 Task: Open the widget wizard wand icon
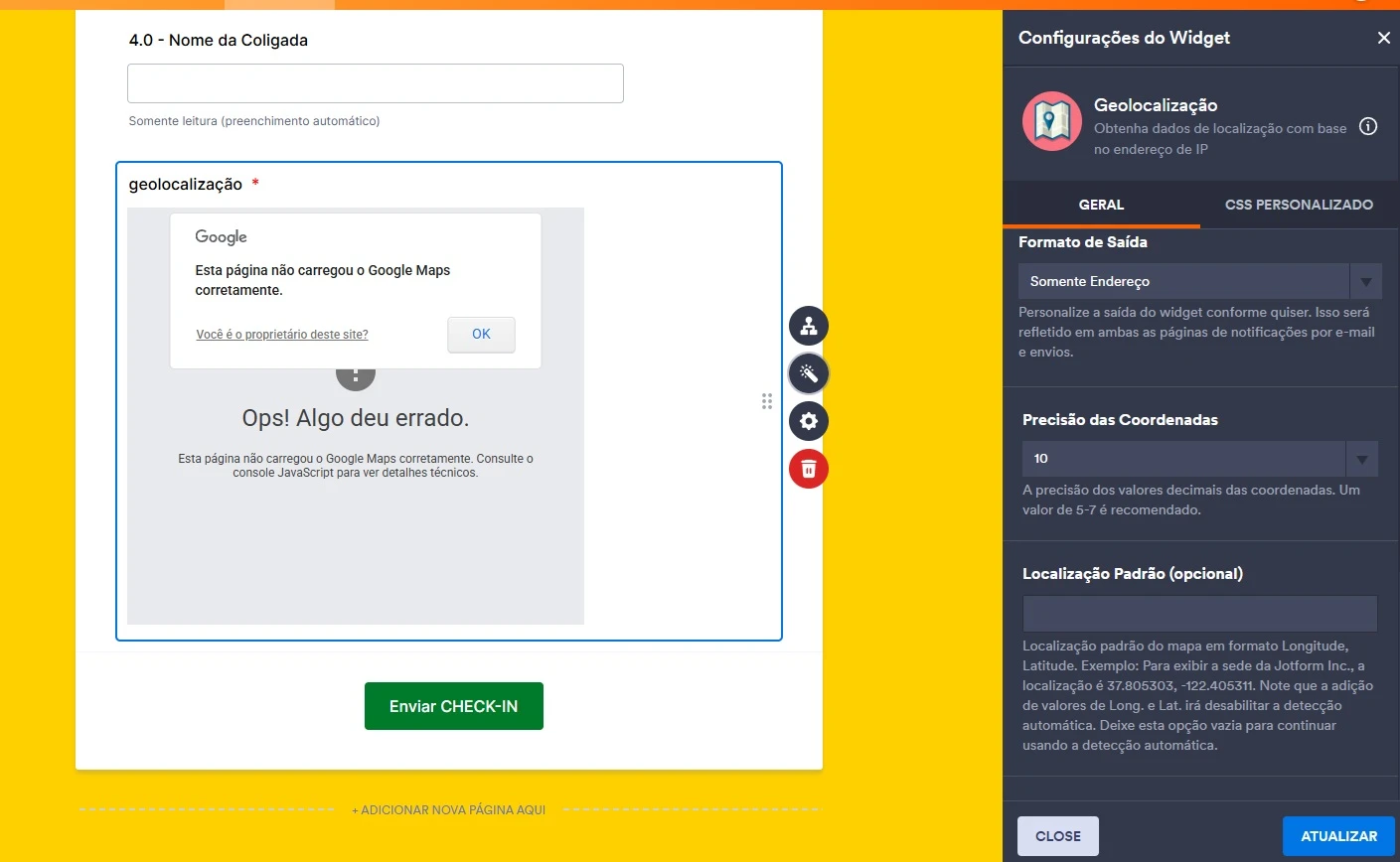808,373
